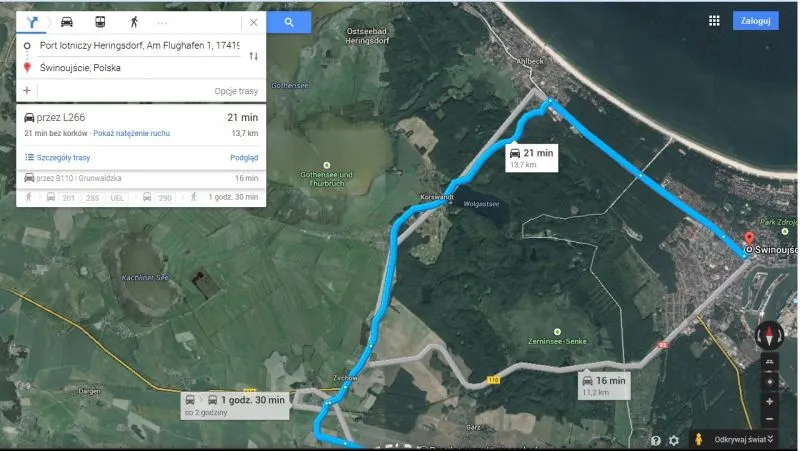Toggle the tilt view button
Screen dimensions: 800x451
[x=769, y=362]
